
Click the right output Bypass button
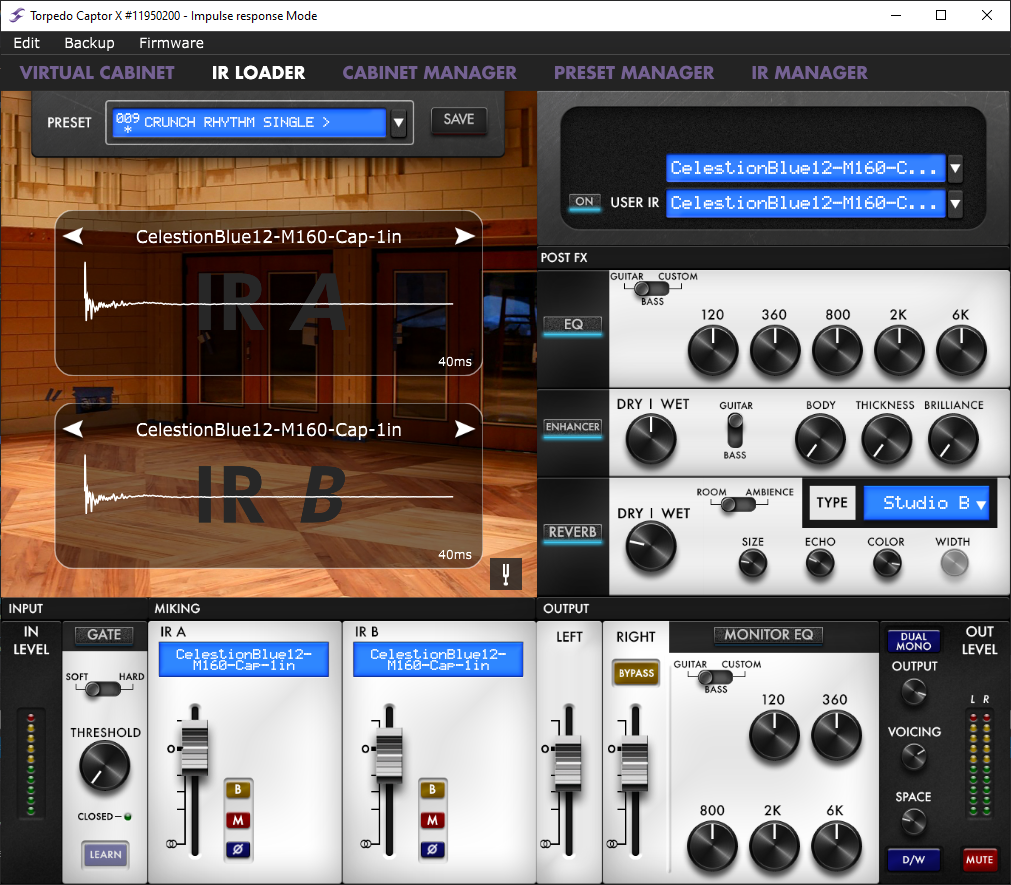tap(636, 674)
